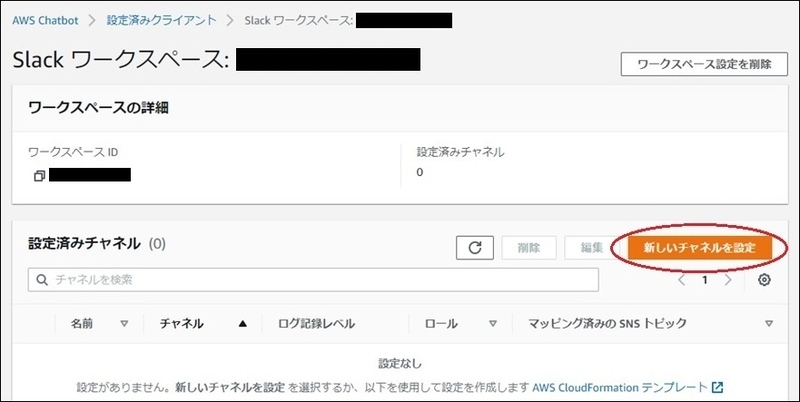
Task: Click the 削除 button
Action: pos(529,248)
